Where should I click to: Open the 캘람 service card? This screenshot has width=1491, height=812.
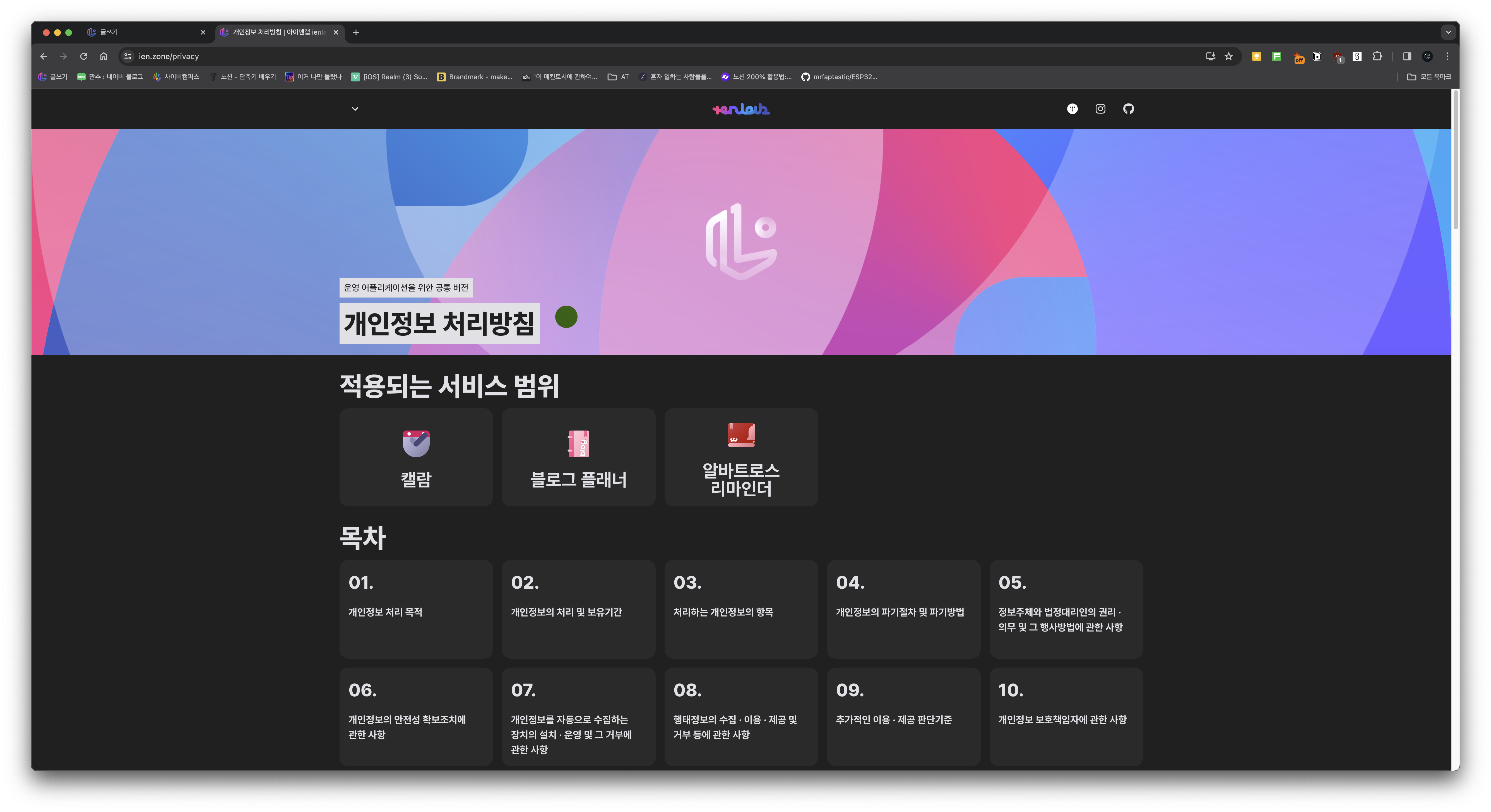coord(416,458)
